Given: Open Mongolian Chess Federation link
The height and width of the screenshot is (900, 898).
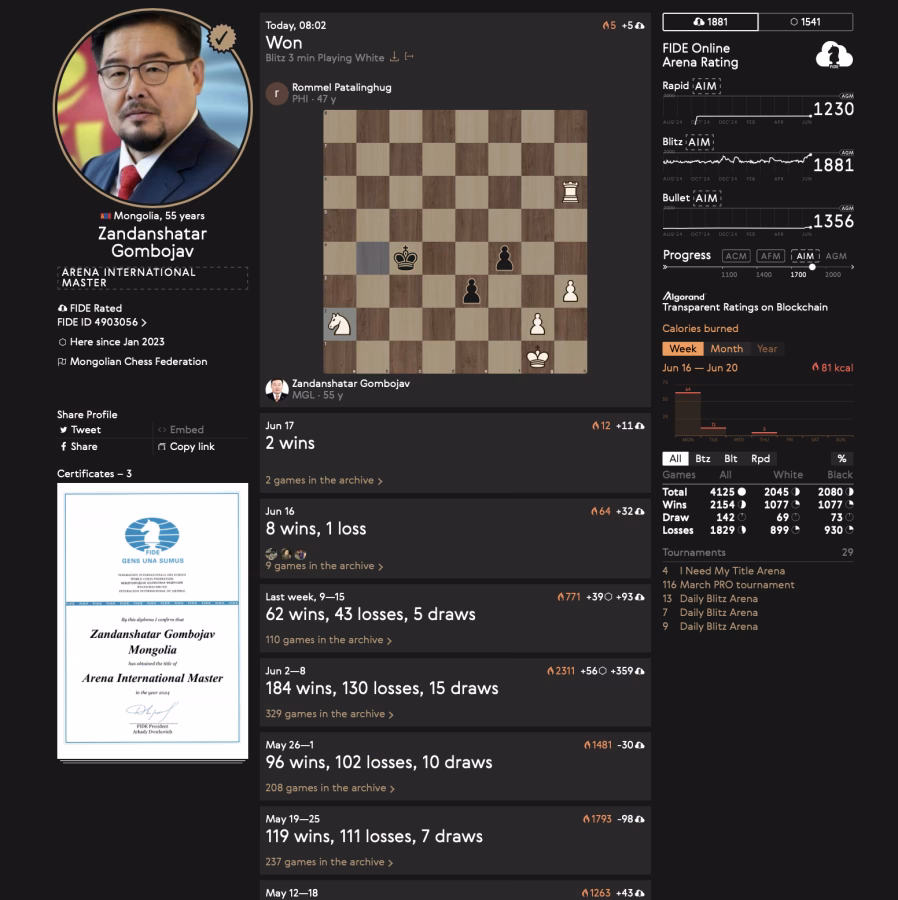Looking at the screenshot, I should pos(138,362).
